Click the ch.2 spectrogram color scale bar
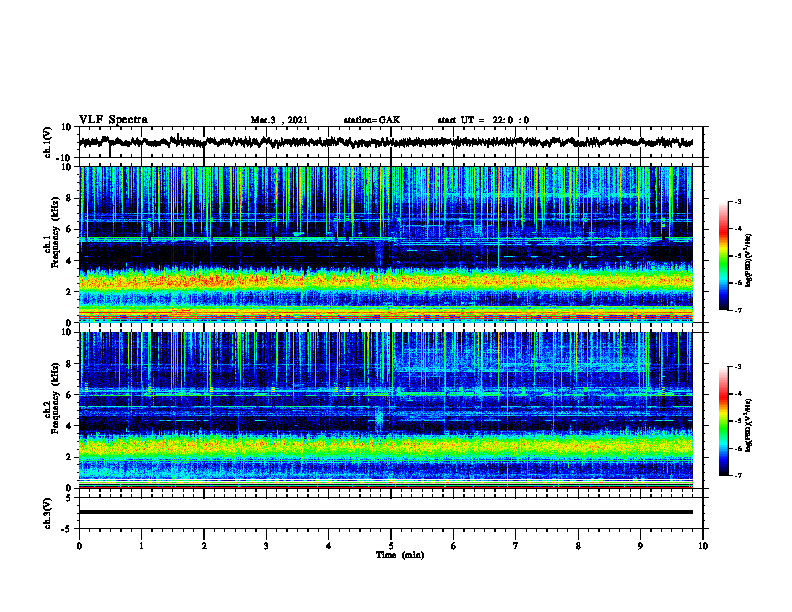Screen dimensions: 792x612 [723, 421]
